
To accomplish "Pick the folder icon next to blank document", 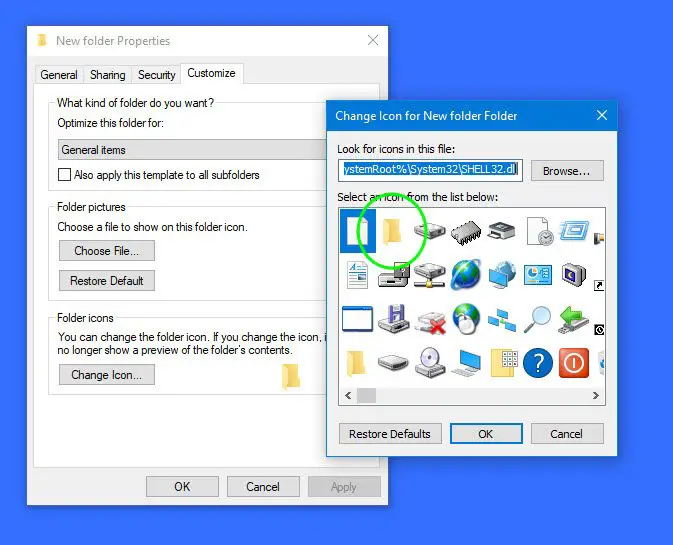I will pyautogui.click(x=392, y=231).
